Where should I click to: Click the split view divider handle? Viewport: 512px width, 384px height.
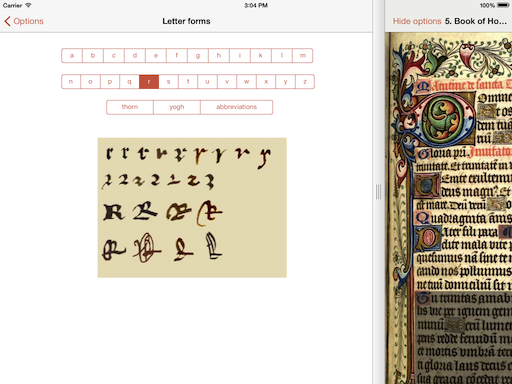click(378, 192)
